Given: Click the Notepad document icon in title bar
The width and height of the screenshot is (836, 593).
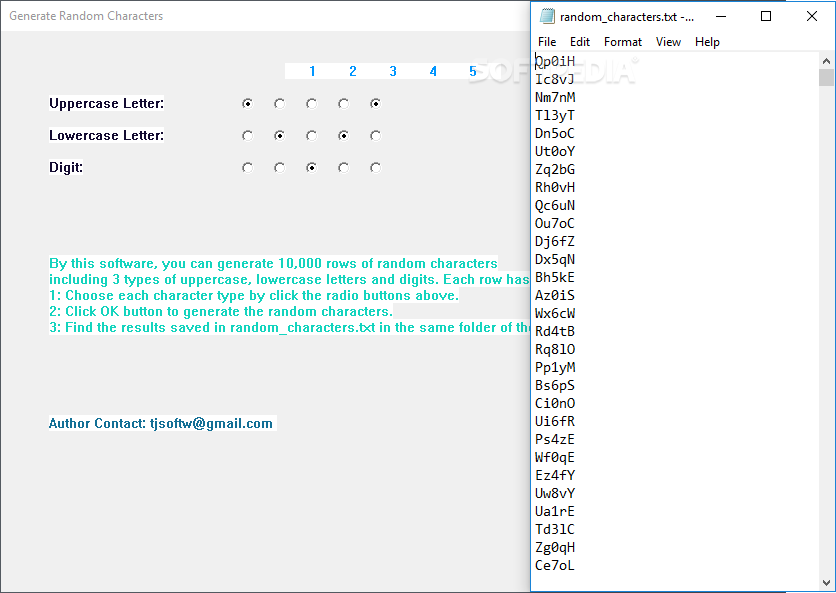Looking at the screenshot, I should (x=546, y=17).
